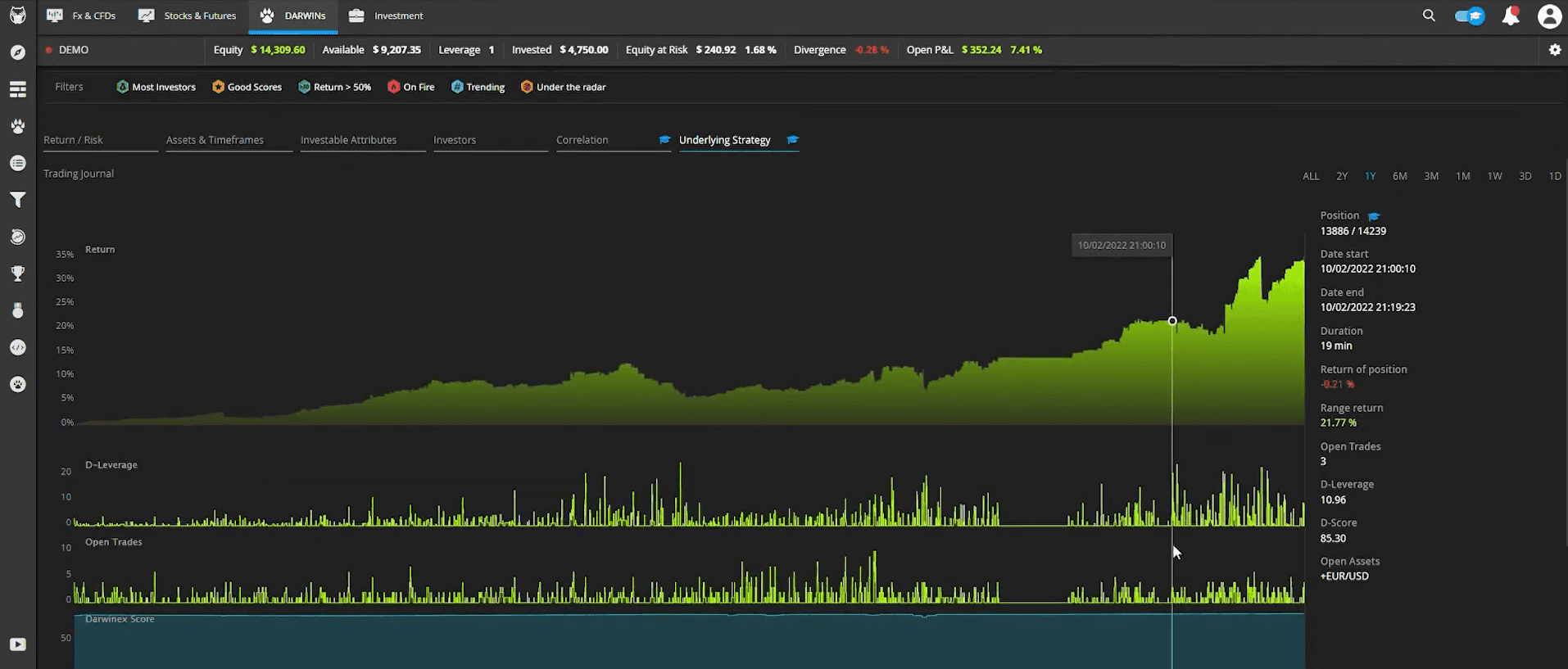Select the 6M time range

pos(1399,176)
